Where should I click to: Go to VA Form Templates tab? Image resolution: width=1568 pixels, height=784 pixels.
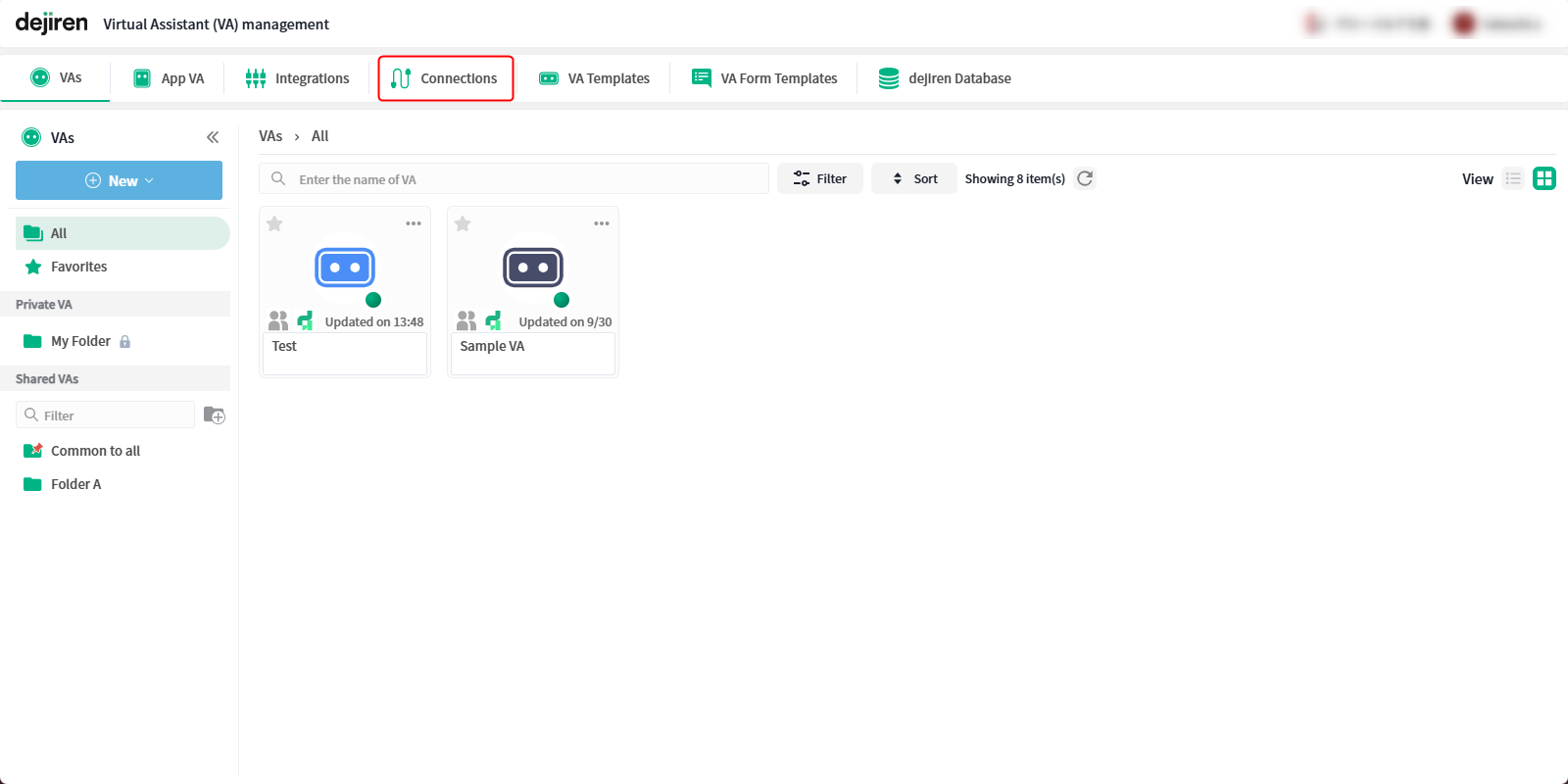pyautogui.click(x=764, y=78)
